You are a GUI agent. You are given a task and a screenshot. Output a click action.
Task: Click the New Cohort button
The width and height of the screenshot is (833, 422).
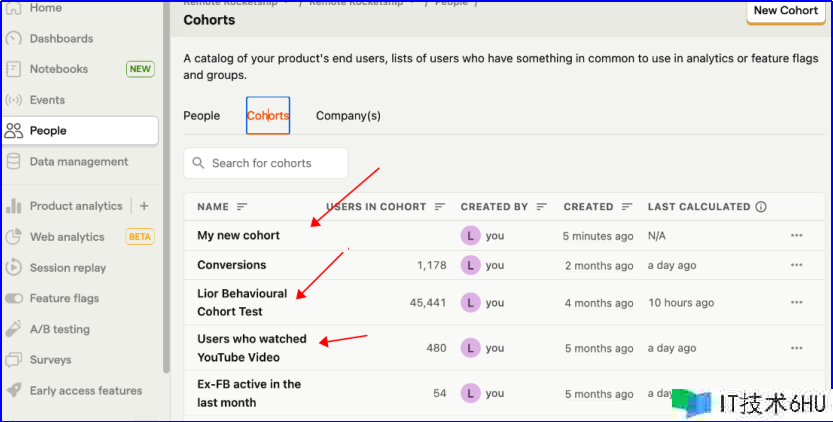(x=785, y=11)
